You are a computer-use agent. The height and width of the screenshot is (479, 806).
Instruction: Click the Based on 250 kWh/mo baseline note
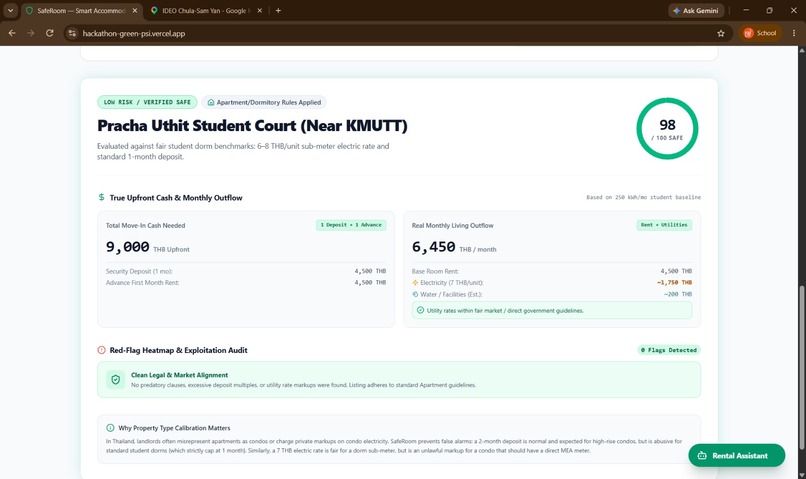(x=644, y=197)
